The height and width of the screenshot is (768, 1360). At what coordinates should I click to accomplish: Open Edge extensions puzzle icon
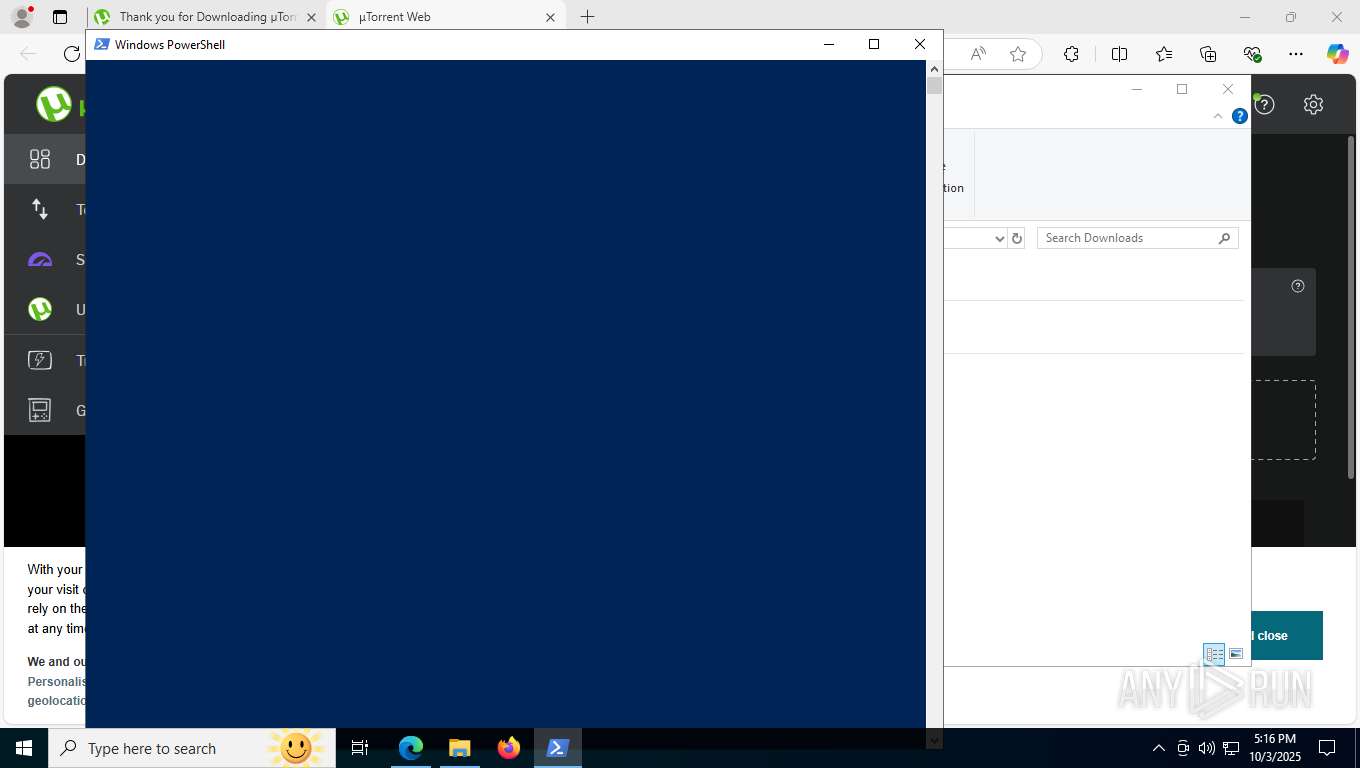coord(1071,54)
